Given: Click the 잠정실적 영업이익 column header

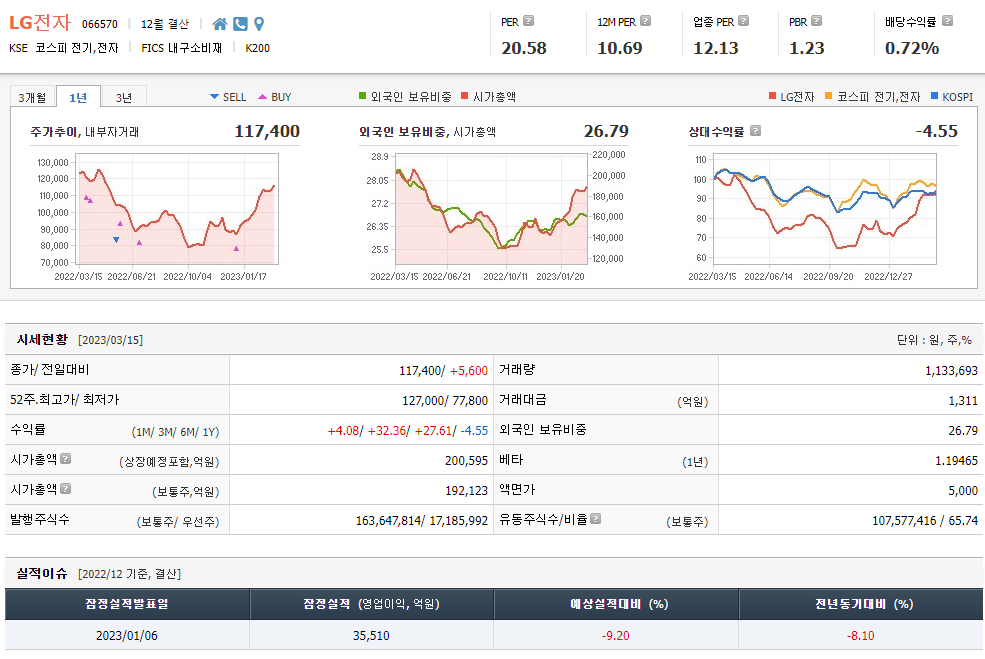Looking at the screenshot, I should click(x=371, y=604).
